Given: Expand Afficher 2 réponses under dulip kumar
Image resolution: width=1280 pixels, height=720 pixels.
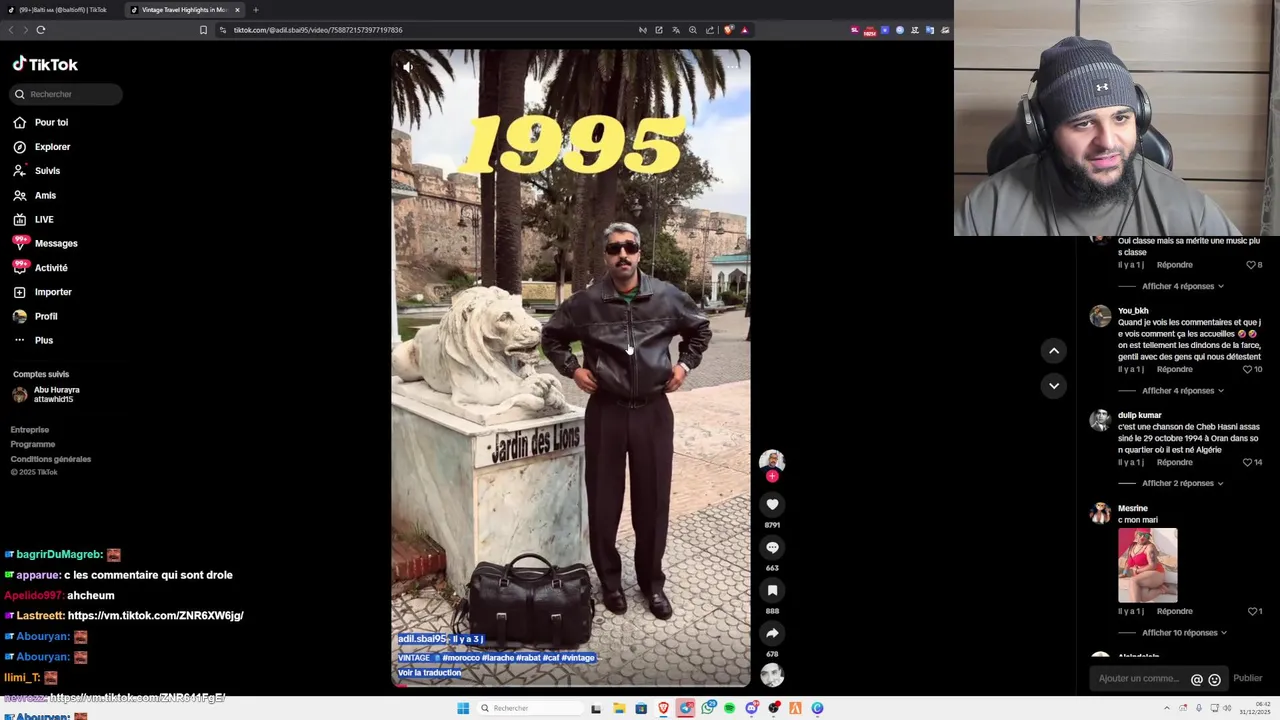Looking at the screenshot, I should [1181, 483].
